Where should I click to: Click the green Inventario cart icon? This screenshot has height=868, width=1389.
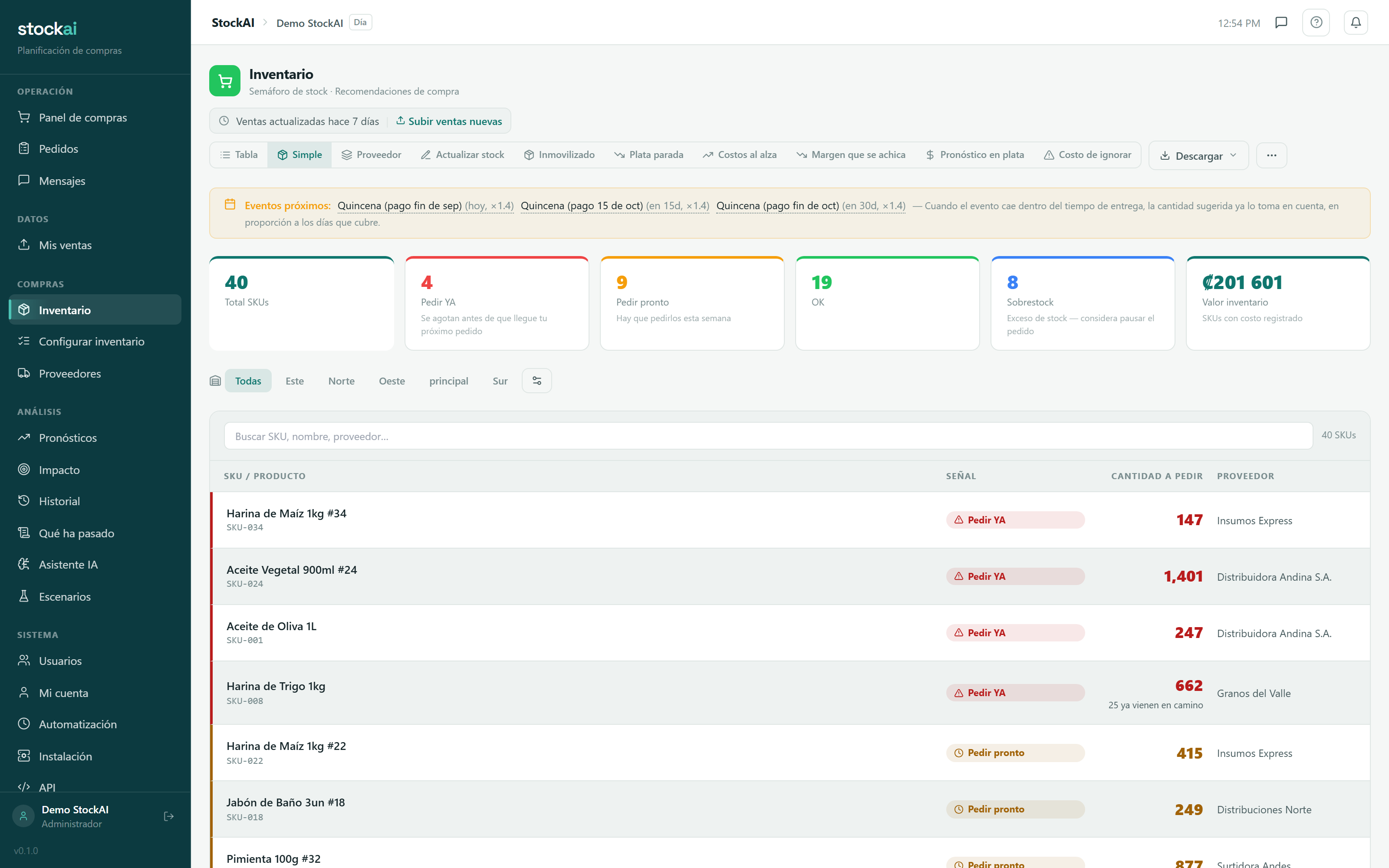point(225,81)
